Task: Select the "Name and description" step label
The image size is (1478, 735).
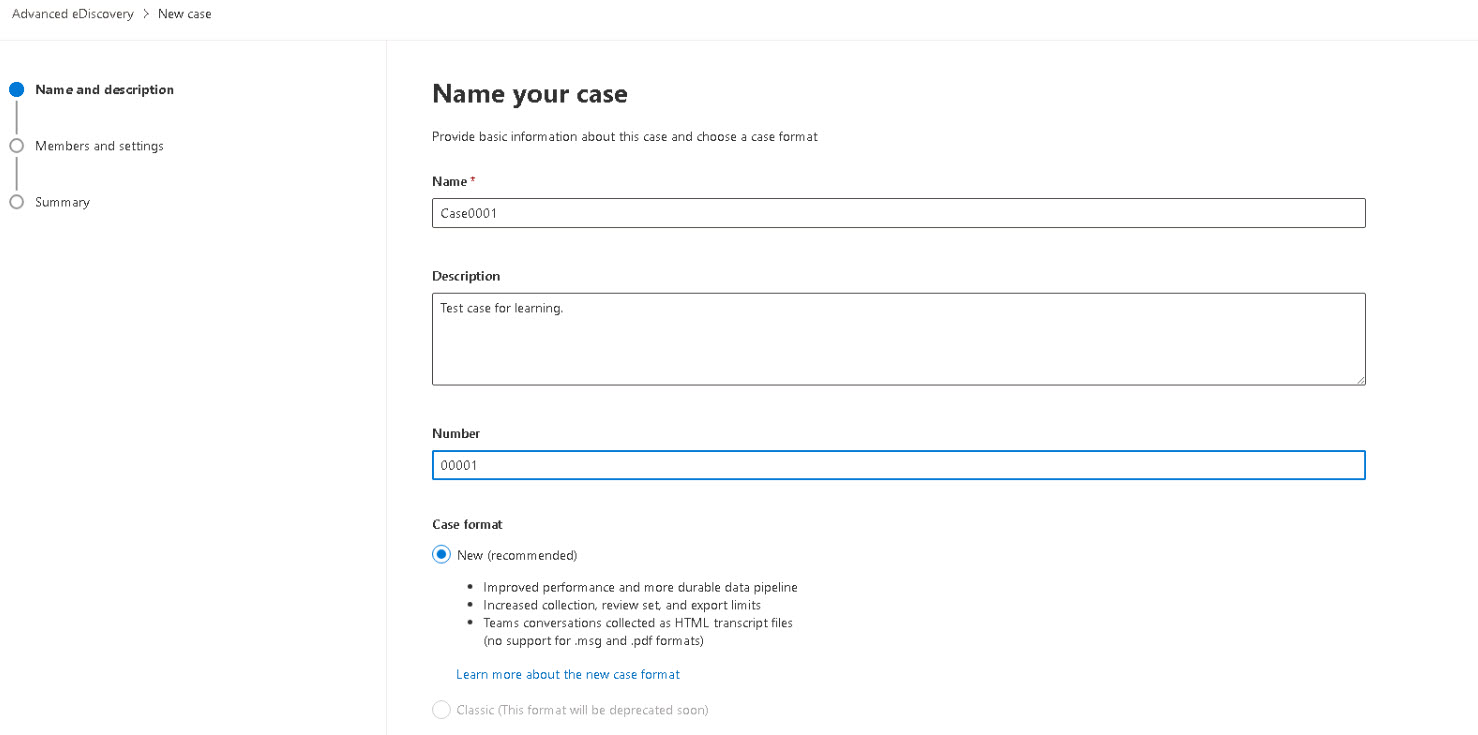Action: [x=104, y=89]
